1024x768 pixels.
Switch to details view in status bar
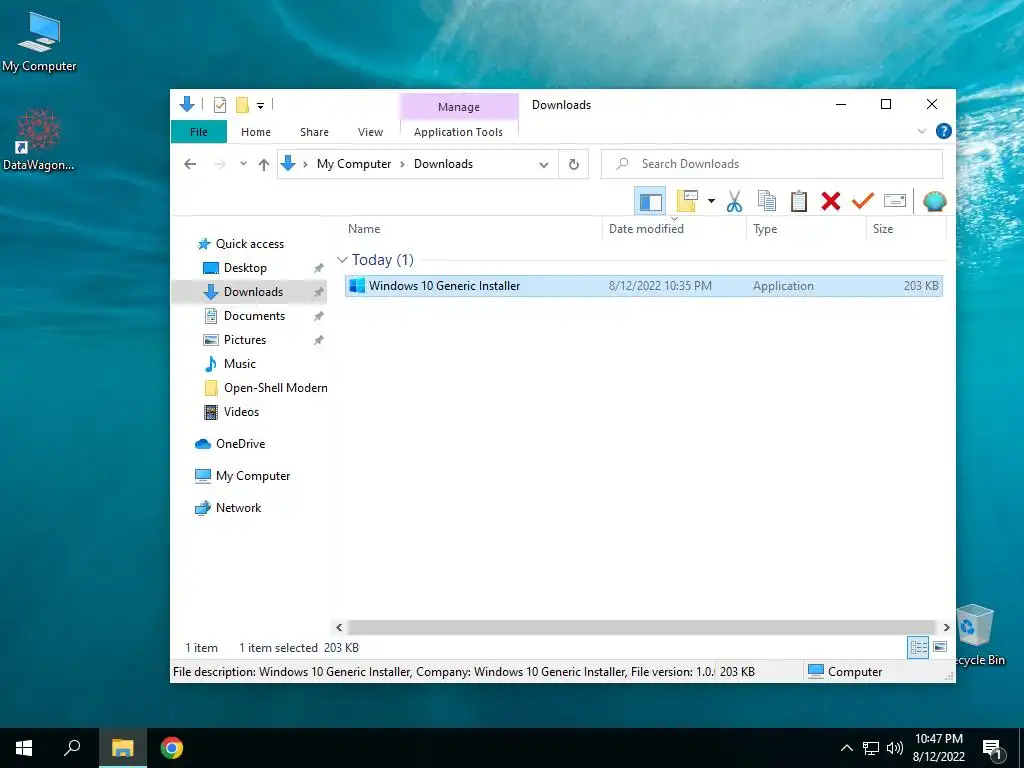[918, 647]
